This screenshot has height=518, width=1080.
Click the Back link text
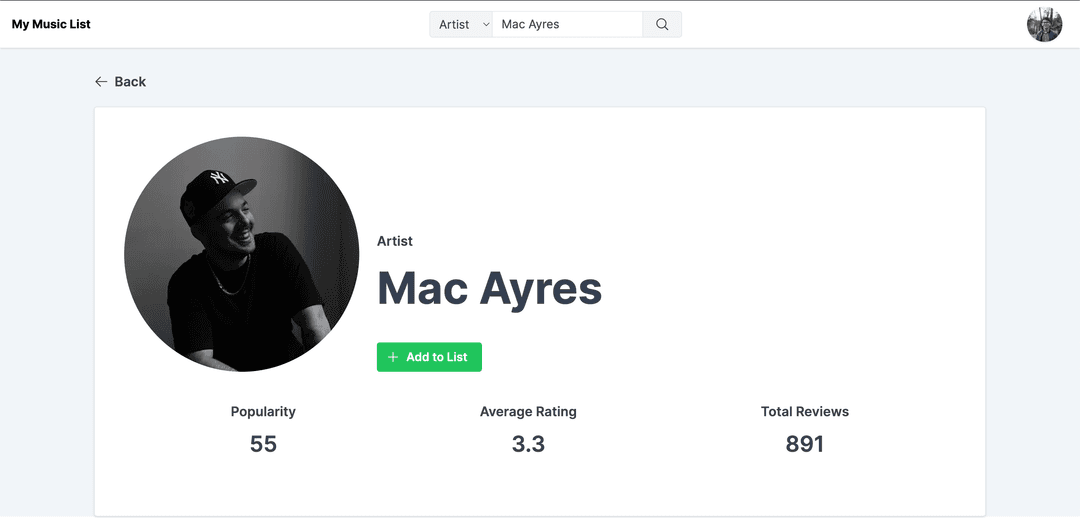(130, 81)
